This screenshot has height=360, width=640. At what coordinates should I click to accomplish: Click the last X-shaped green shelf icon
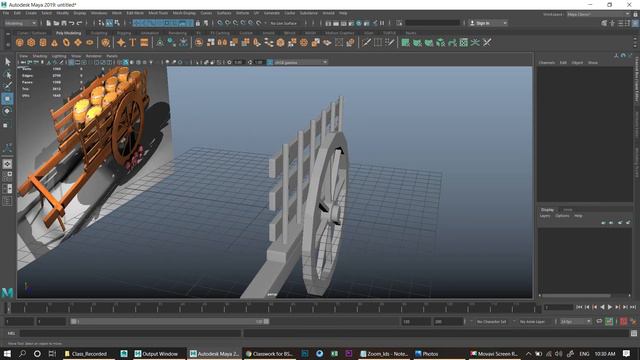[487, 42]
